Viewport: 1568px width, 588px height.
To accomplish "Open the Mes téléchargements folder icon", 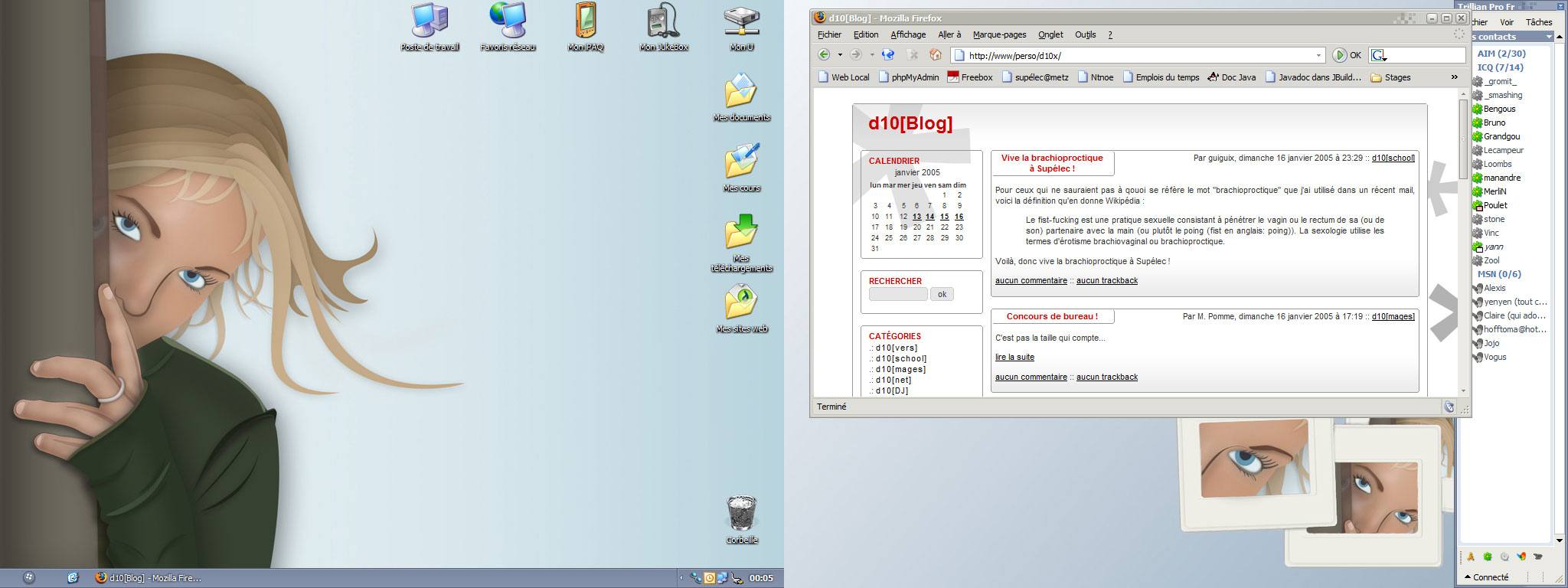I will click(x=741, y=243).
